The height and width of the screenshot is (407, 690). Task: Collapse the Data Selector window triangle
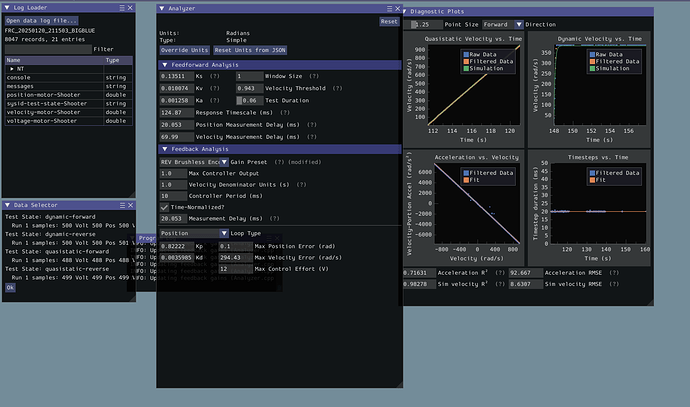7,205
